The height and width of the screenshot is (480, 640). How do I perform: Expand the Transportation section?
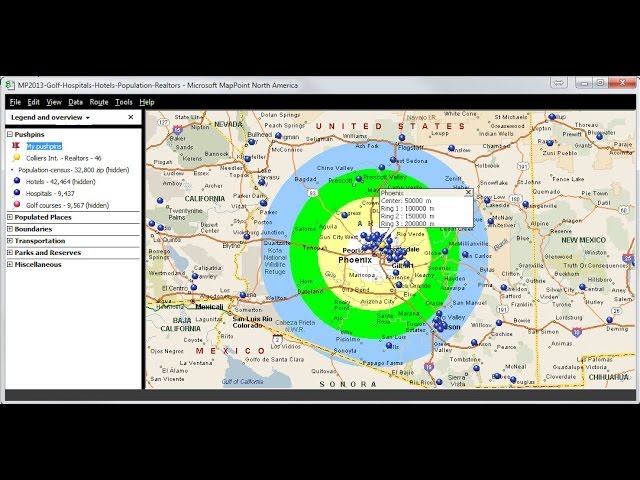10,241
